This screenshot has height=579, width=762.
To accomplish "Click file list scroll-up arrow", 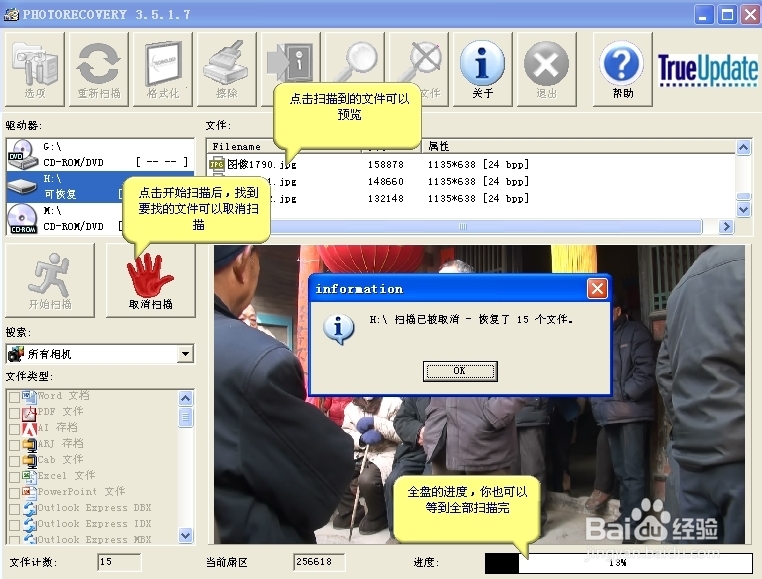I will tap(744, 147).
